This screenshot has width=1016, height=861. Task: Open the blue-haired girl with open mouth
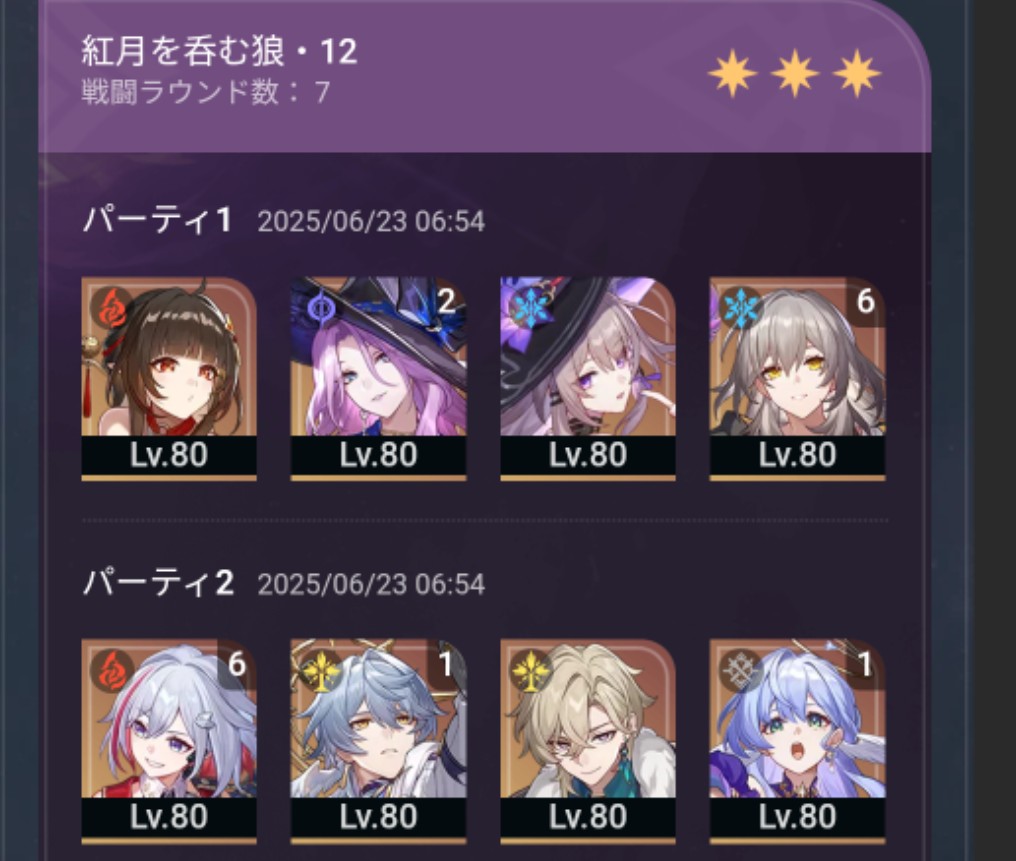tap(798, 740)
